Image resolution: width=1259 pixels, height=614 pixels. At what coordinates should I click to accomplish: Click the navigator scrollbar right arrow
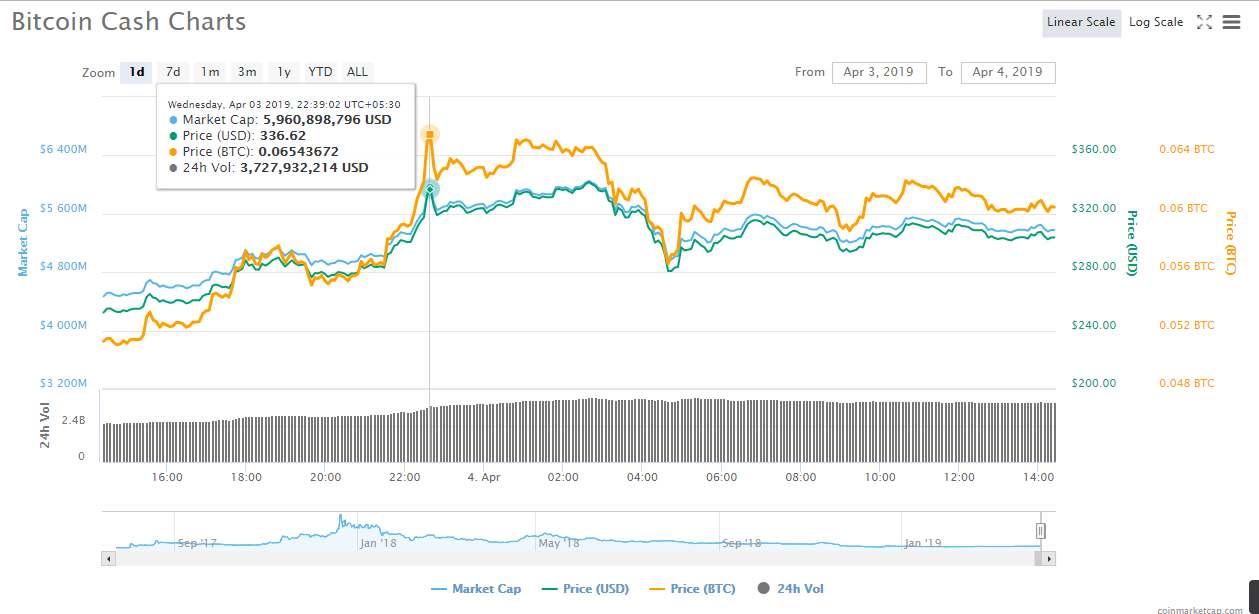pos(1050,559)
